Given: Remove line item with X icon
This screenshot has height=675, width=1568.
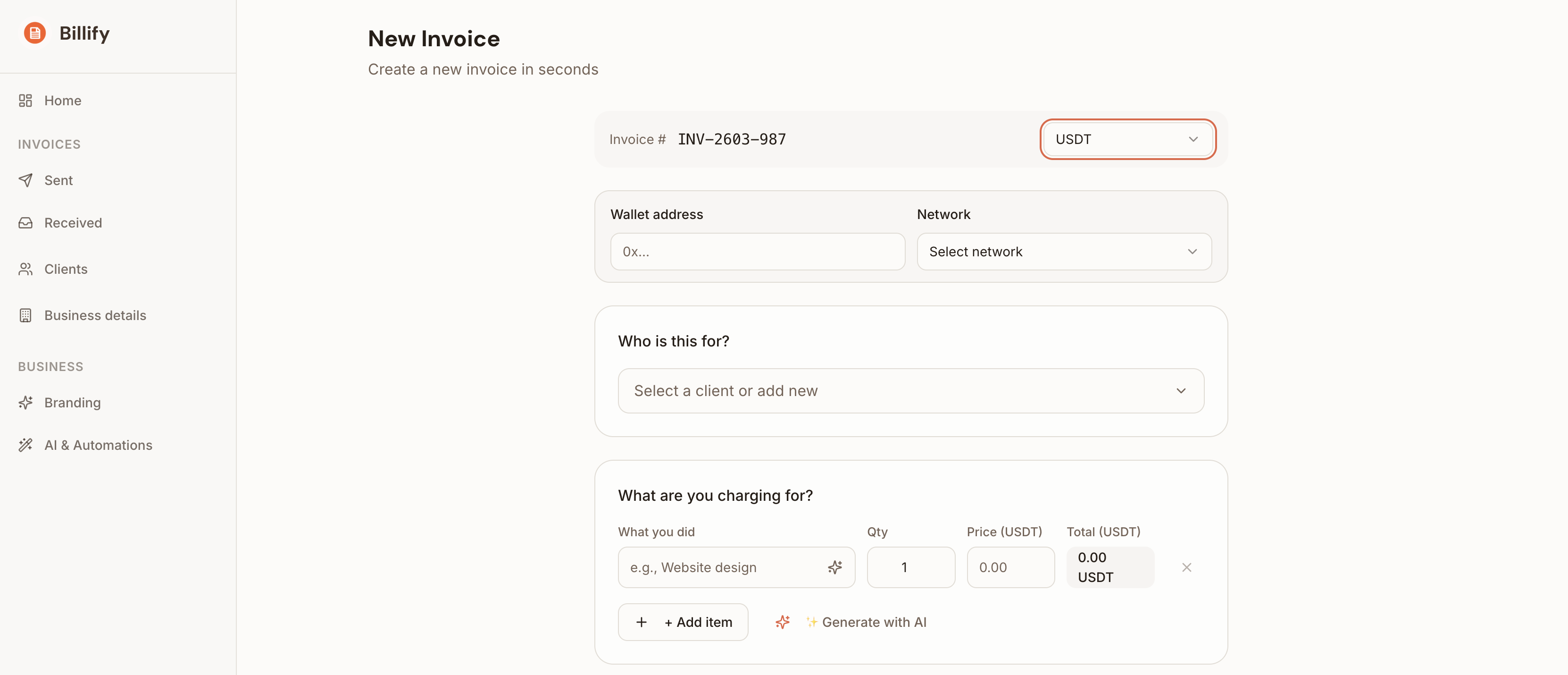Looking at the screenshot, I should (x=1186, y=567).
